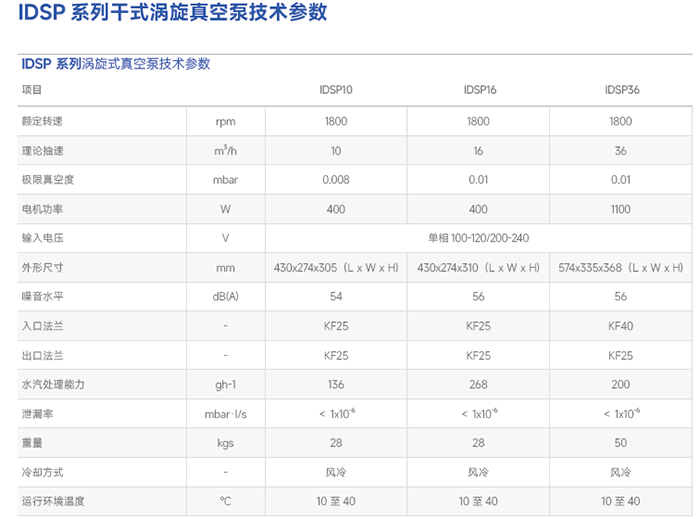Click the '泄漏率' row label
This screenshot has height=519, width=700.
click(x=37, y=414)
